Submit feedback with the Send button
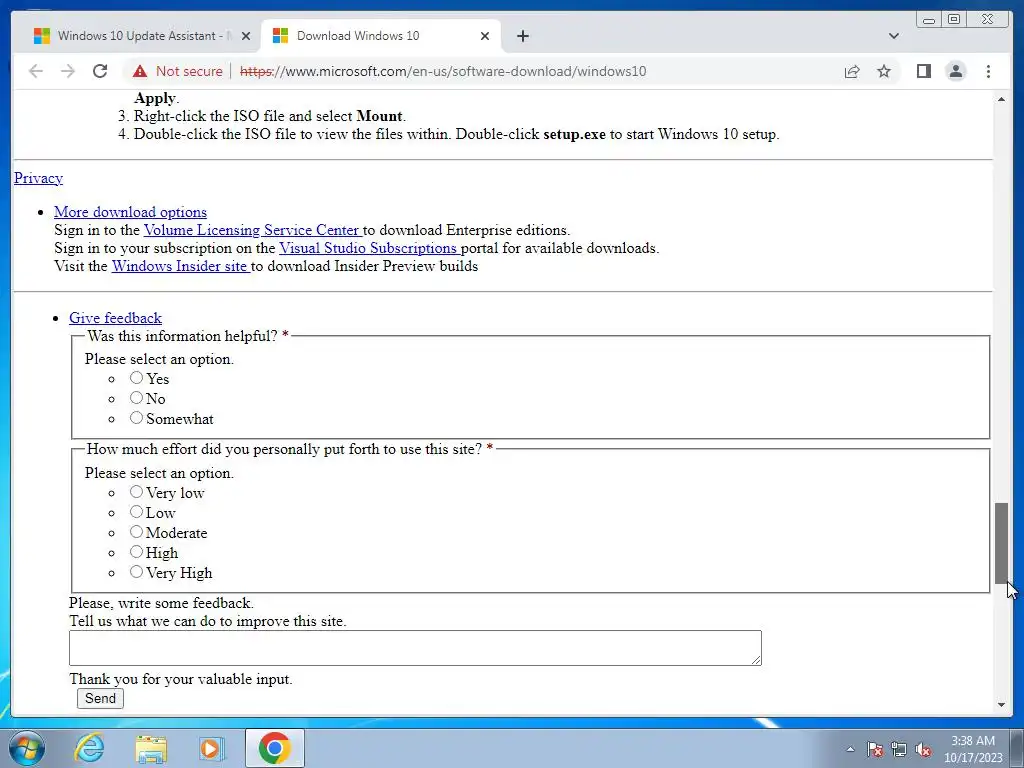 100,698
